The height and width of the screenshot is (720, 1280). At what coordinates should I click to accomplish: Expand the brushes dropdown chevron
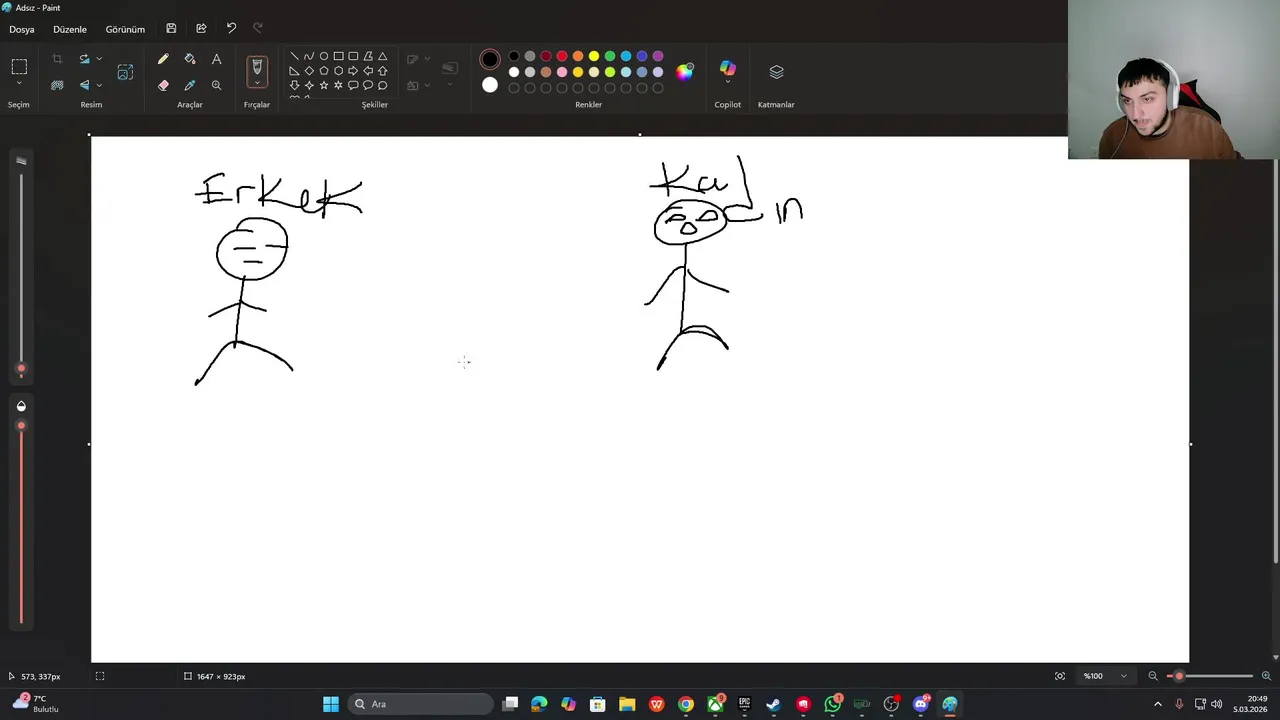pyautogui.click(x=257, y=83)
